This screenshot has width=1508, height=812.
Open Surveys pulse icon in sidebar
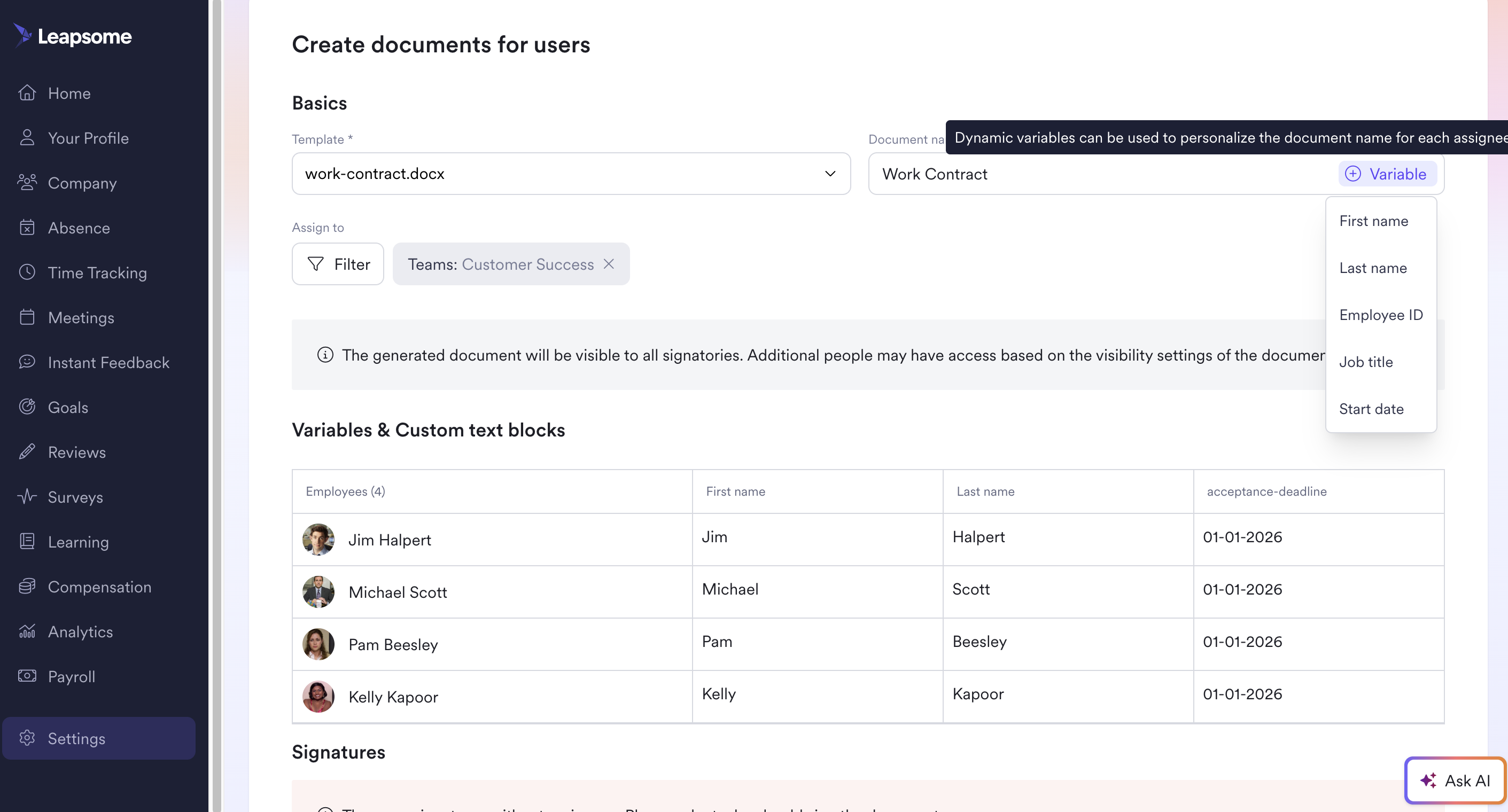pos(27,497)
